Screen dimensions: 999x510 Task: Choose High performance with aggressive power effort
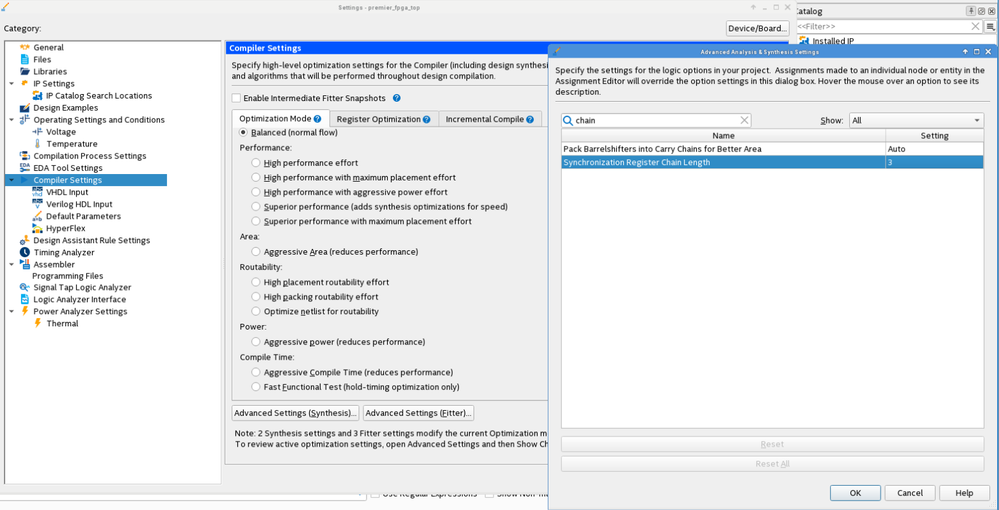coord(255,192)
